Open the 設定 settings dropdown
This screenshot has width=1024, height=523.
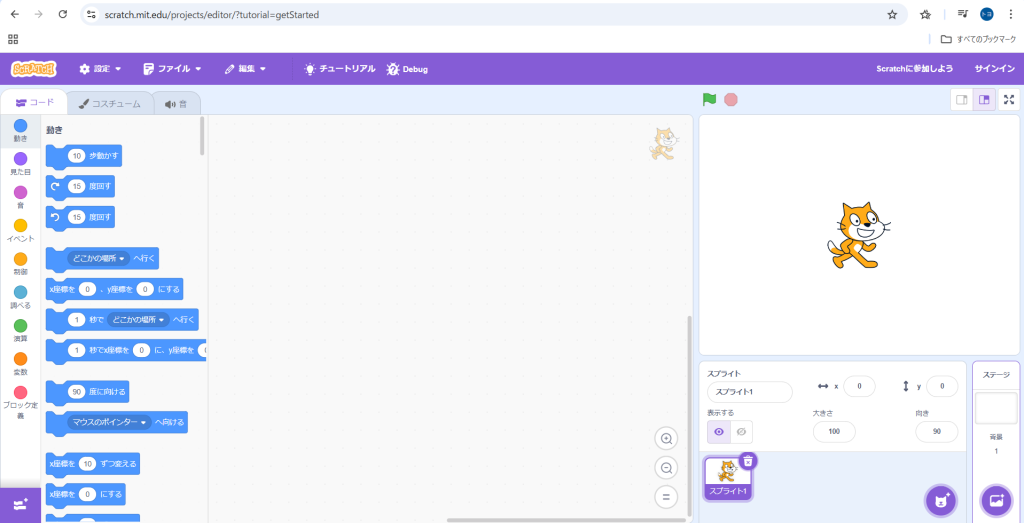click(100, 69)
